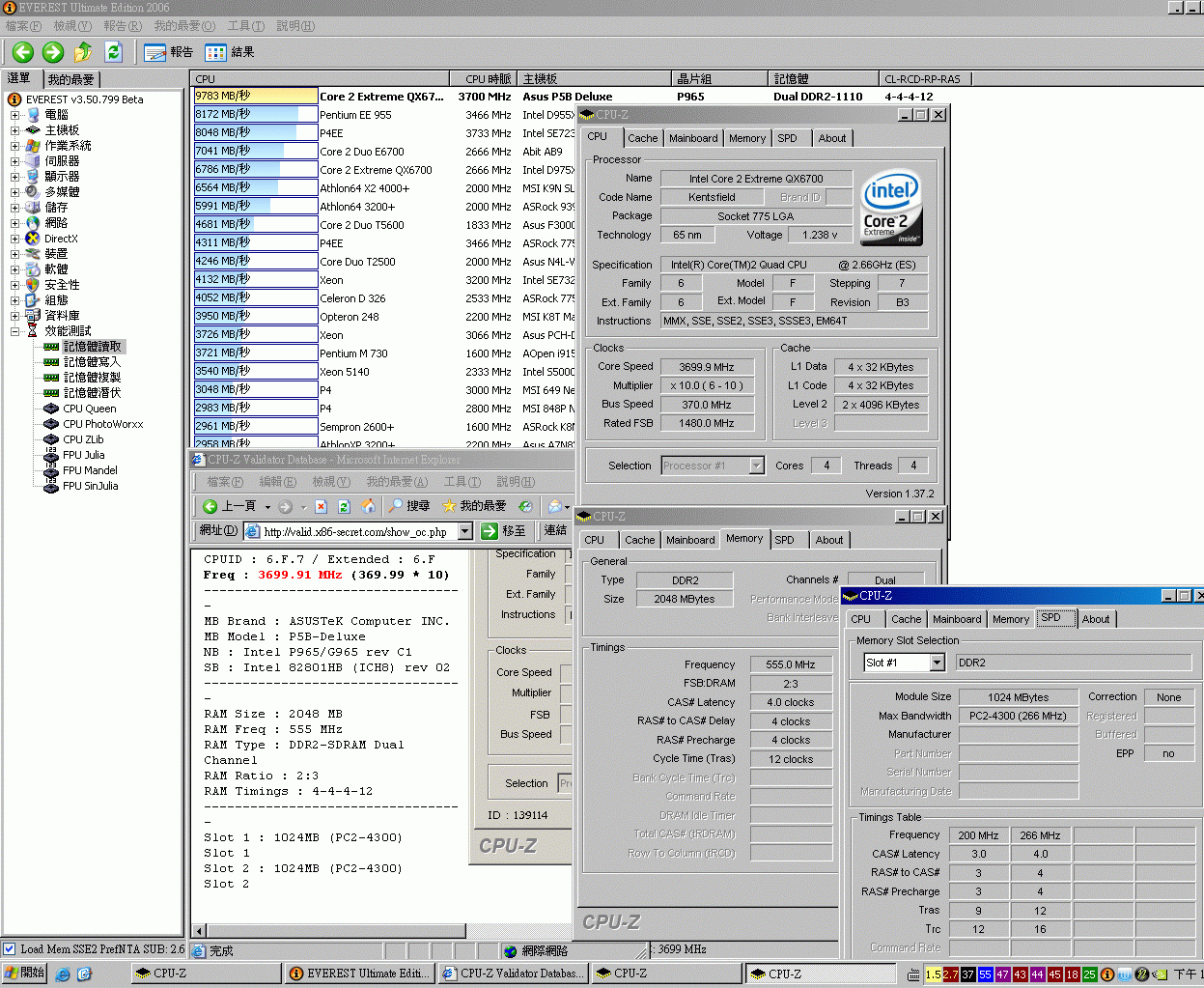Click IE Favorites star 我的最愛 button

click(x=474, y=506)
